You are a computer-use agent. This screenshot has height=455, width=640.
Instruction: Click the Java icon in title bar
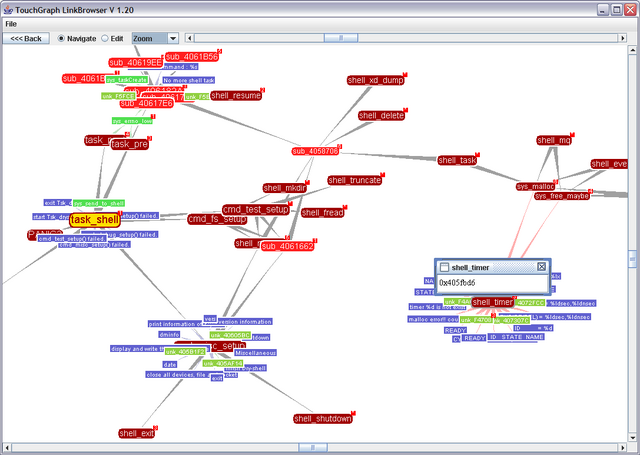tap(8, 10)
